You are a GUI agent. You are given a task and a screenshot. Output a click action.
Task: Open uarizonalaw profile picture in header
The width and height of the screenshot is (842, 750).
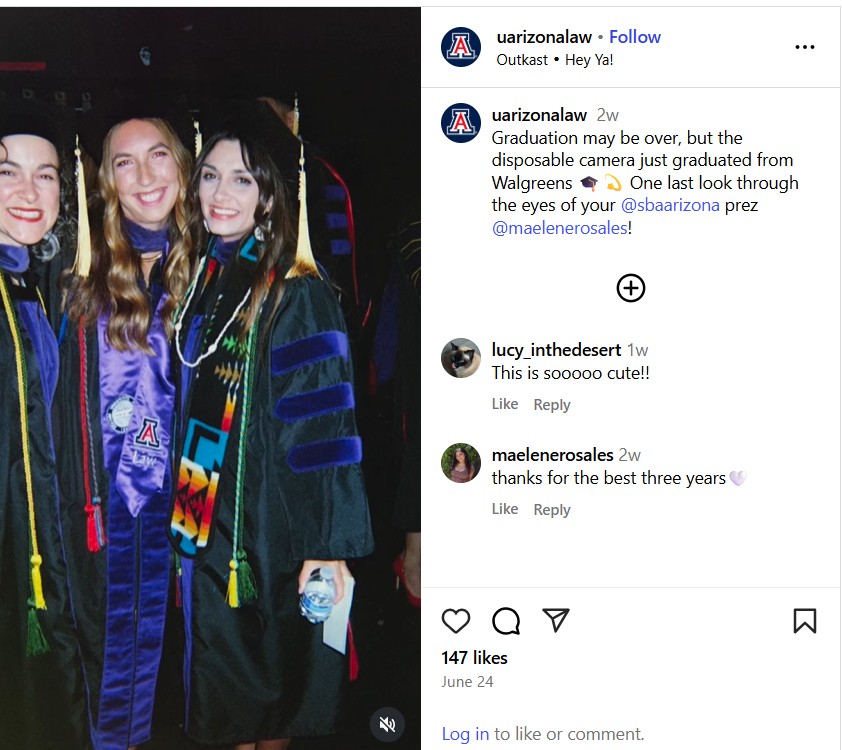coord(461,47)
